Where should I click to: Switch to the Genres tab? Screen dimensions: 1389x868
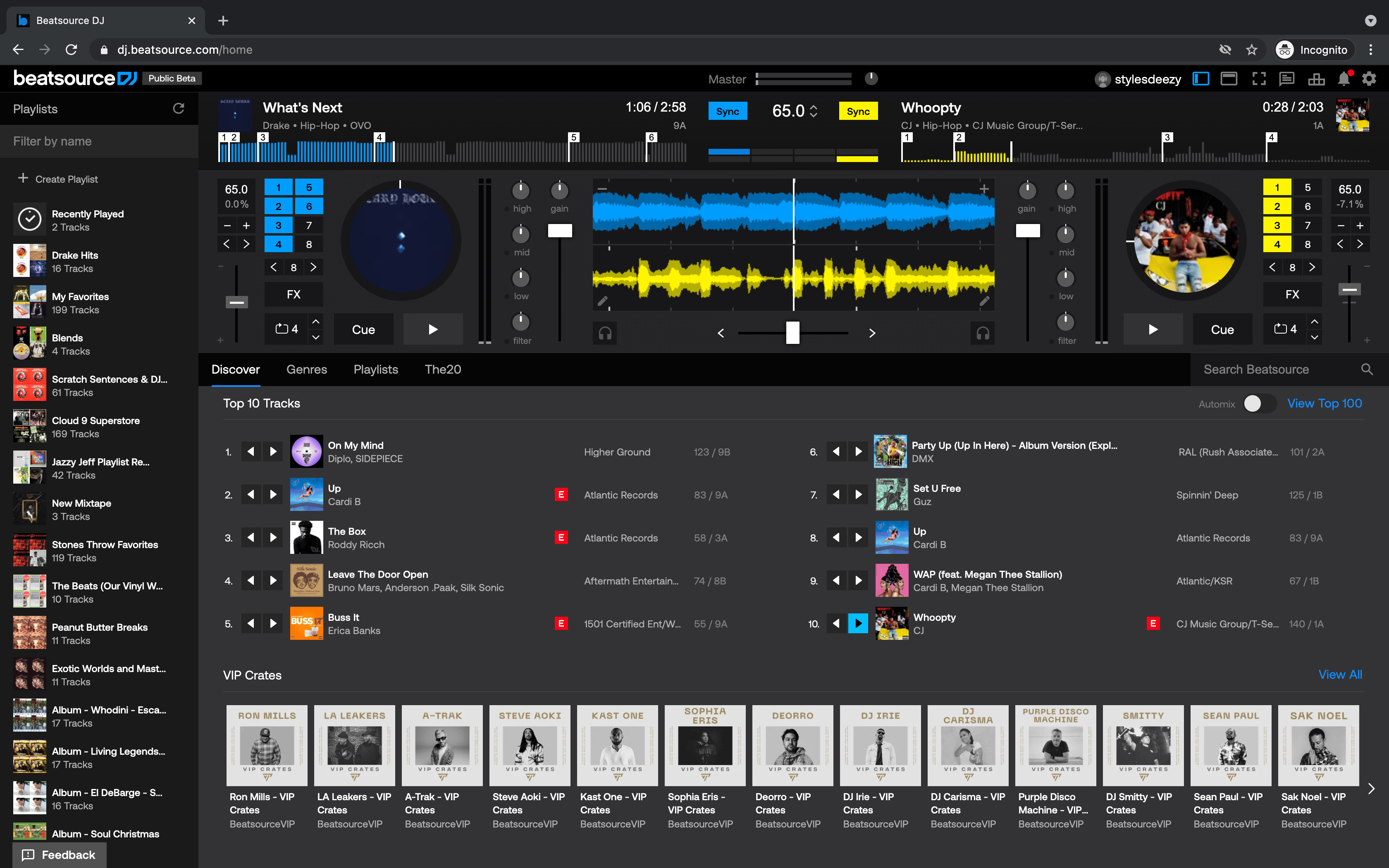click(x=306, y=369)
